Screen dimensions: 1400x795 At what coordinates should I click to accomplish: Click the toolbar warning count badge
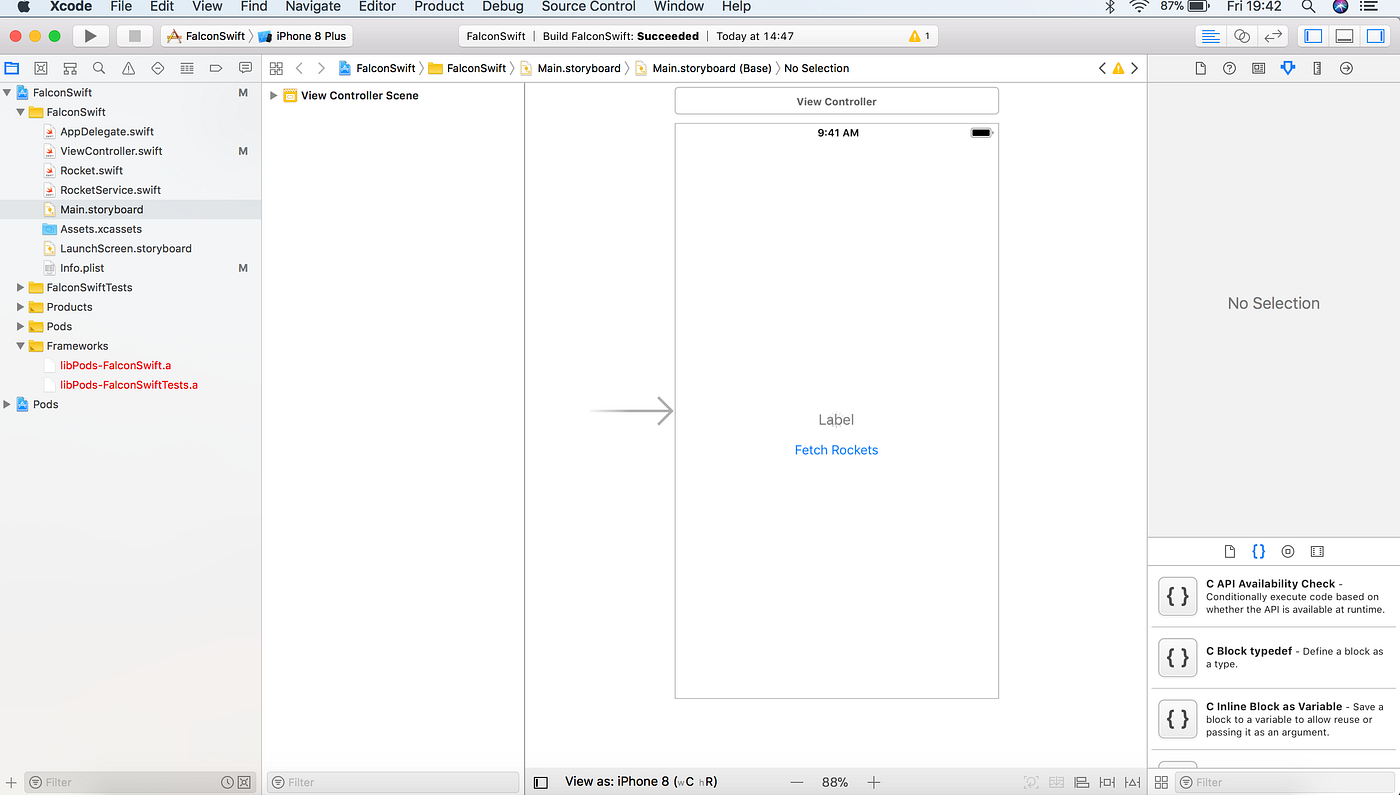coord(919,36)
